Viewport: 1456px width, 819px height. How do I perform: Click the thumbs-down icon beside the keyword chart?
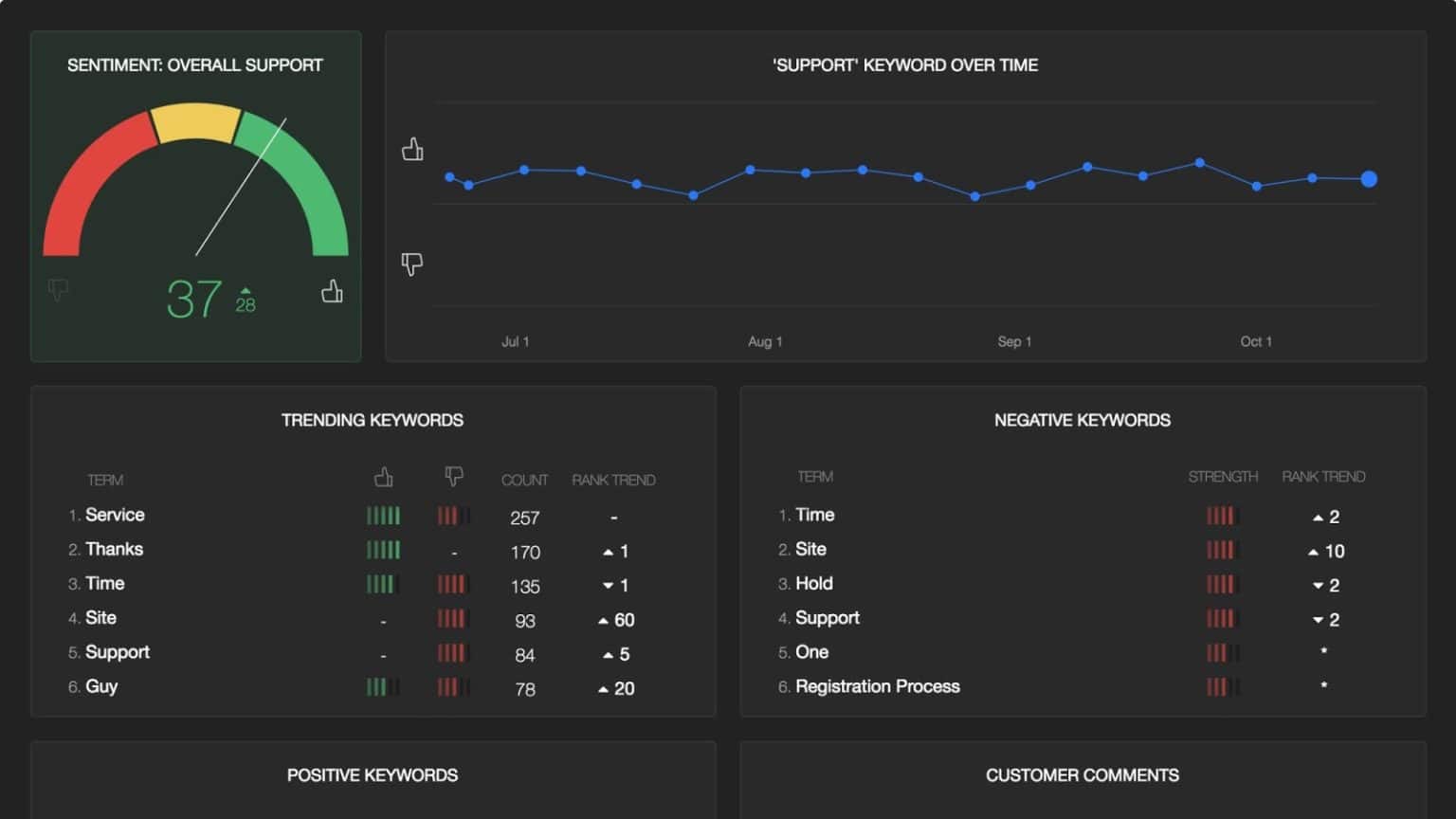coord(411,264)
